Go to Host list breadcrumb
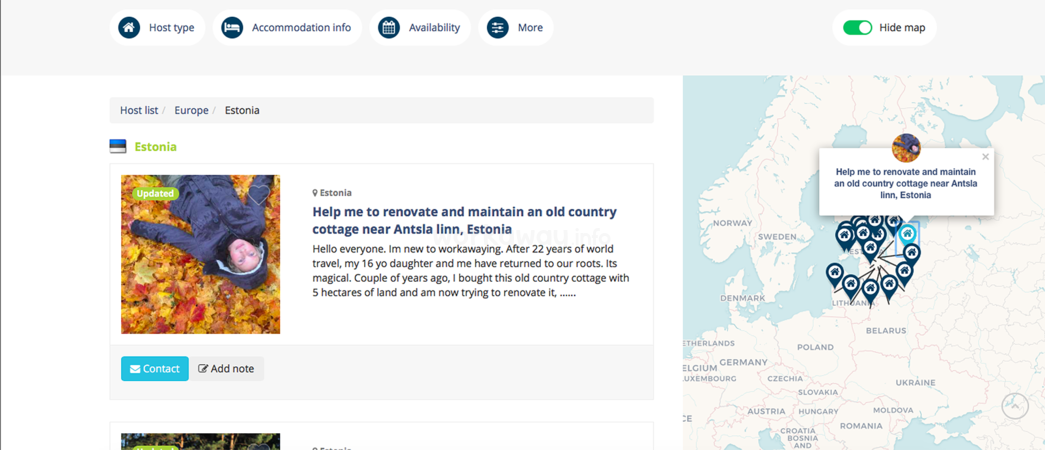This screenshot has width=1045, height=450. coord(139,110)
